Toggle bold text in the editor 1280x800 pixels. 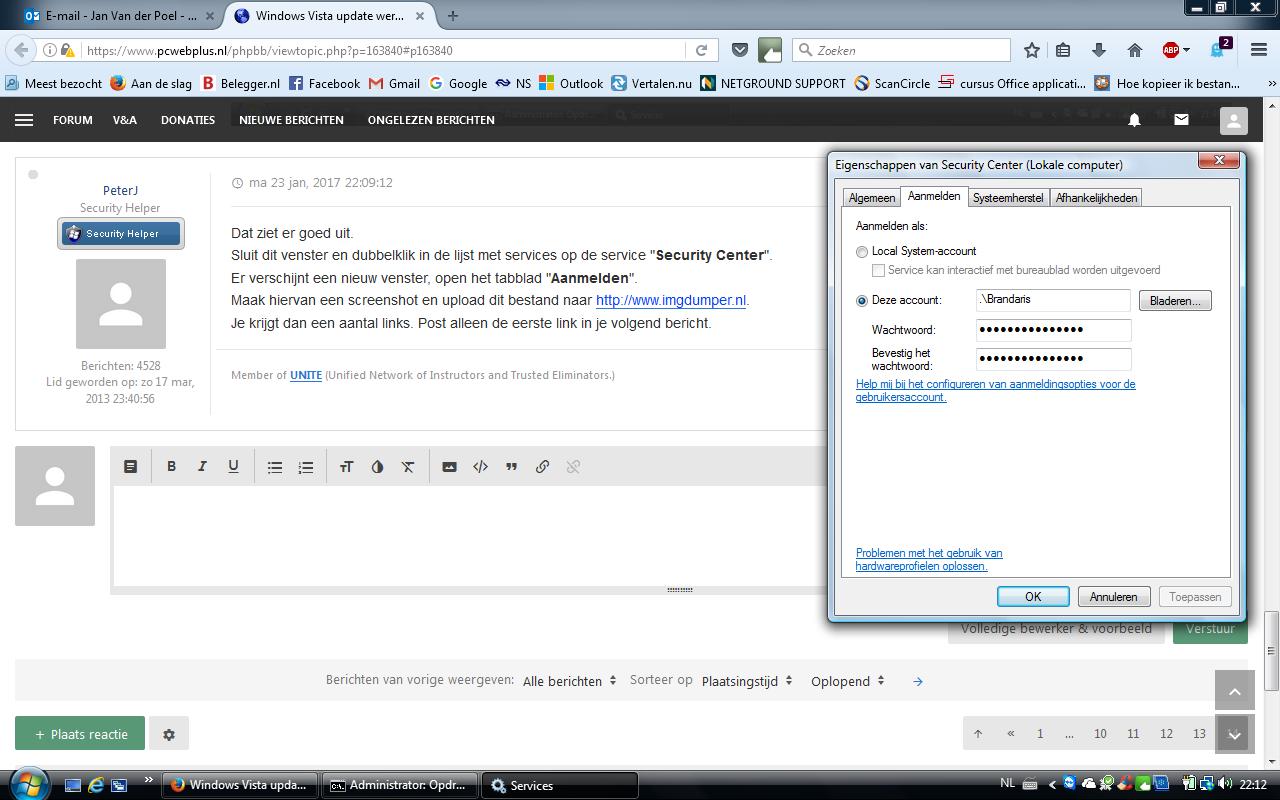(x=171, y=467)
